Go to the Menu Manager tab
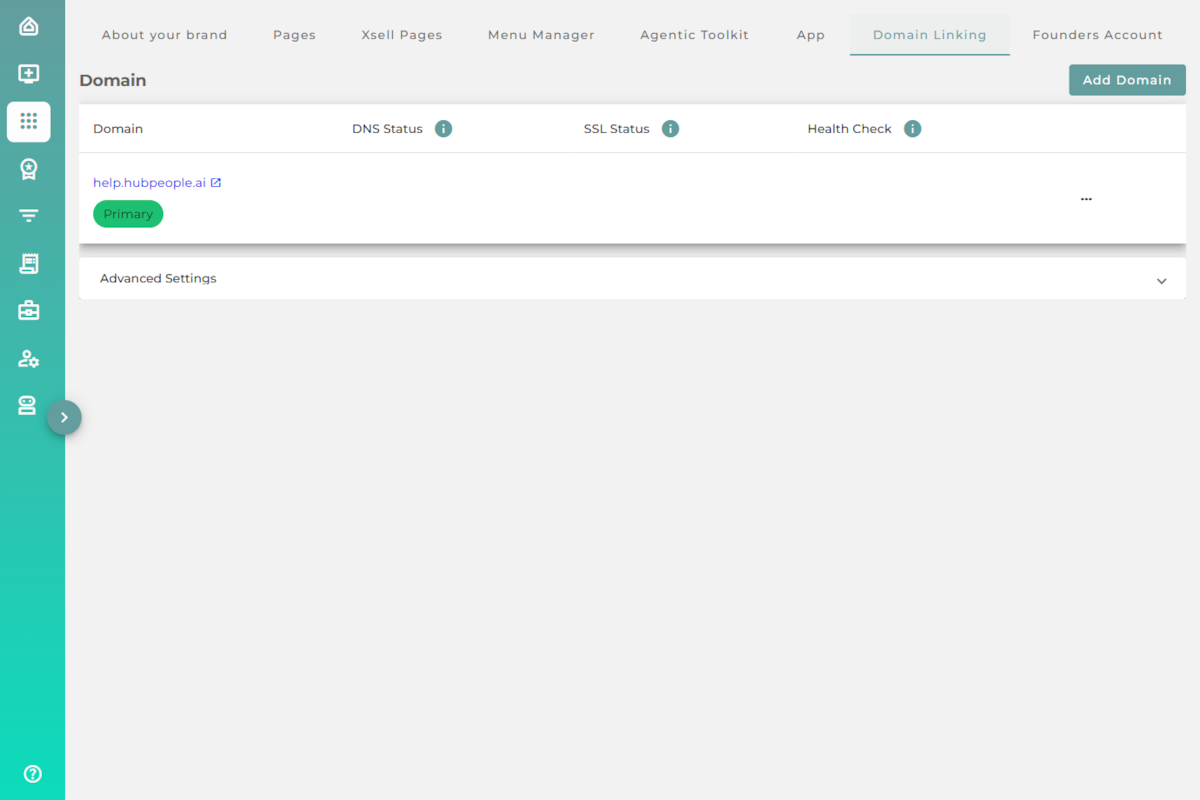Viewport: 1200px width, 800px height. tap(541, 35)
